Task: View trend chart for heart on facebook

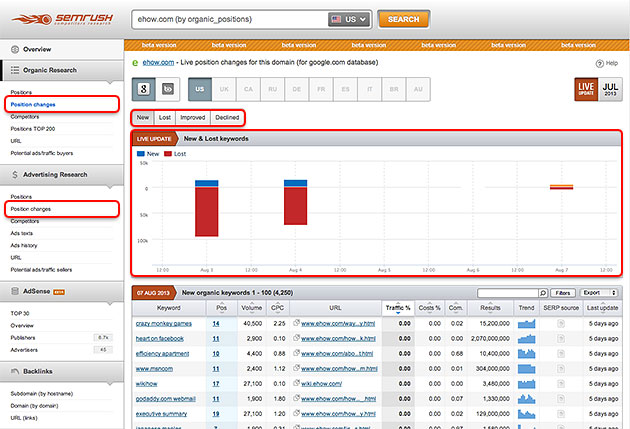Action: click(526, 339)
